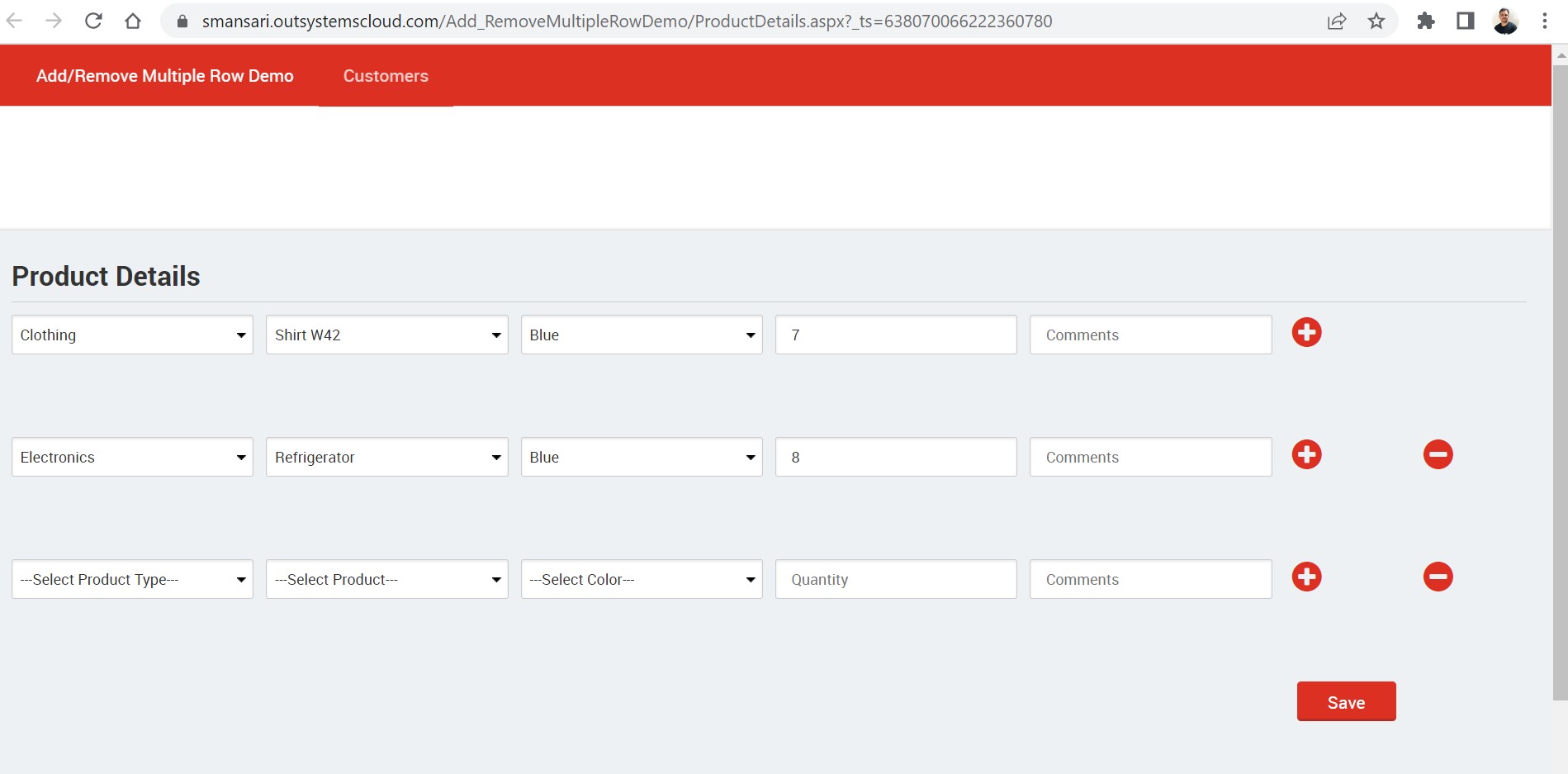Add a row after the Electronics row

click(1306, 455)
